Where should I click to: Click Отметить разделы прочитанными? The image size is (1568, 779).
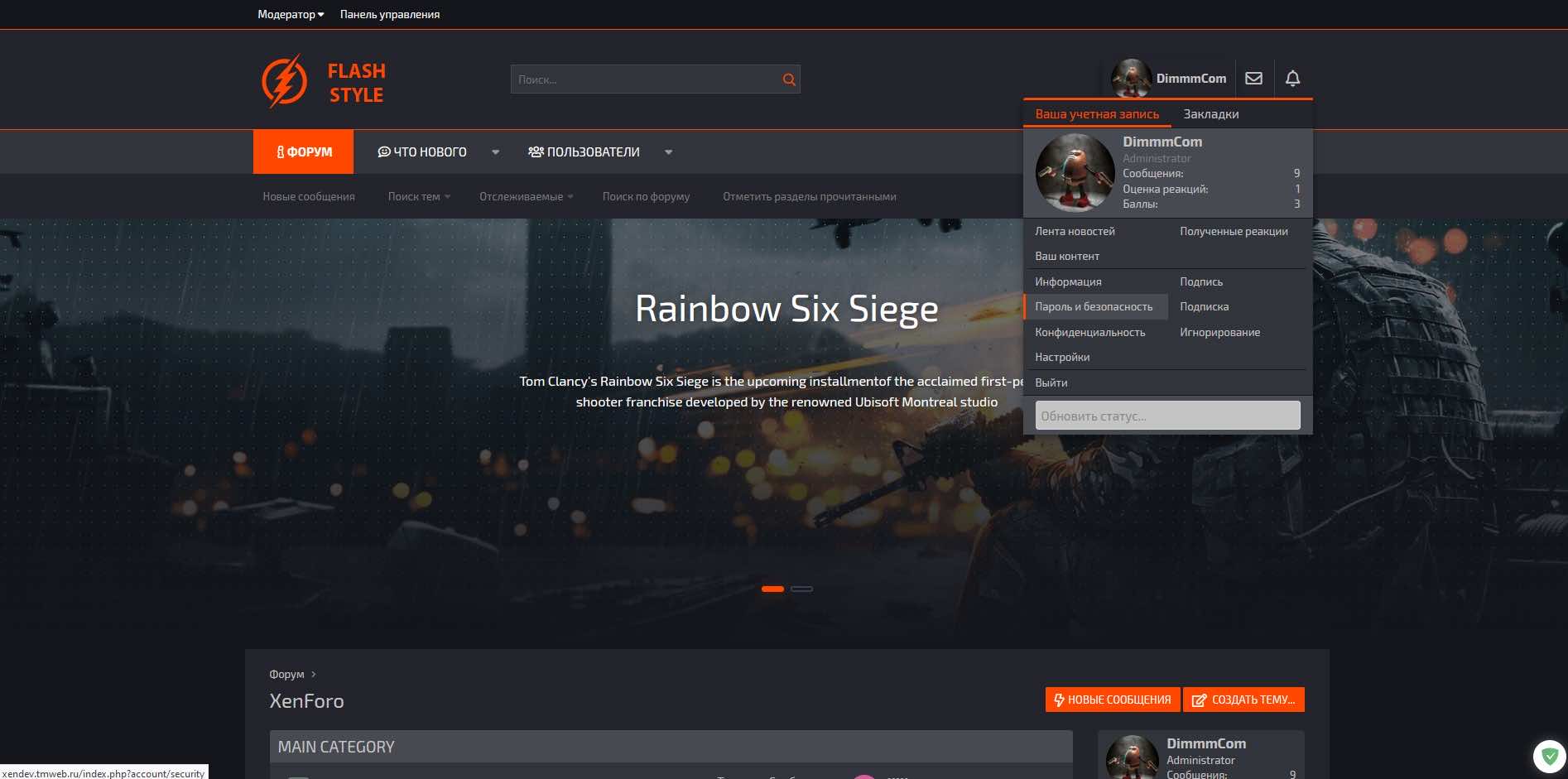pos(810,196)
